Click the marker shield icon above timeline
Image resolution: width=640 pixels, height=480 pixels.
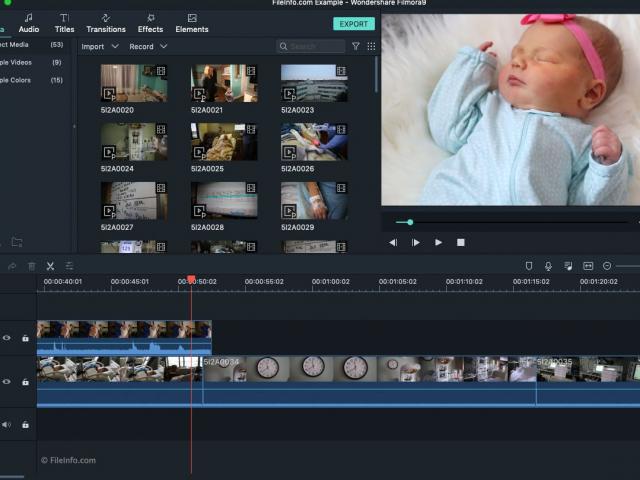[529, 266]
